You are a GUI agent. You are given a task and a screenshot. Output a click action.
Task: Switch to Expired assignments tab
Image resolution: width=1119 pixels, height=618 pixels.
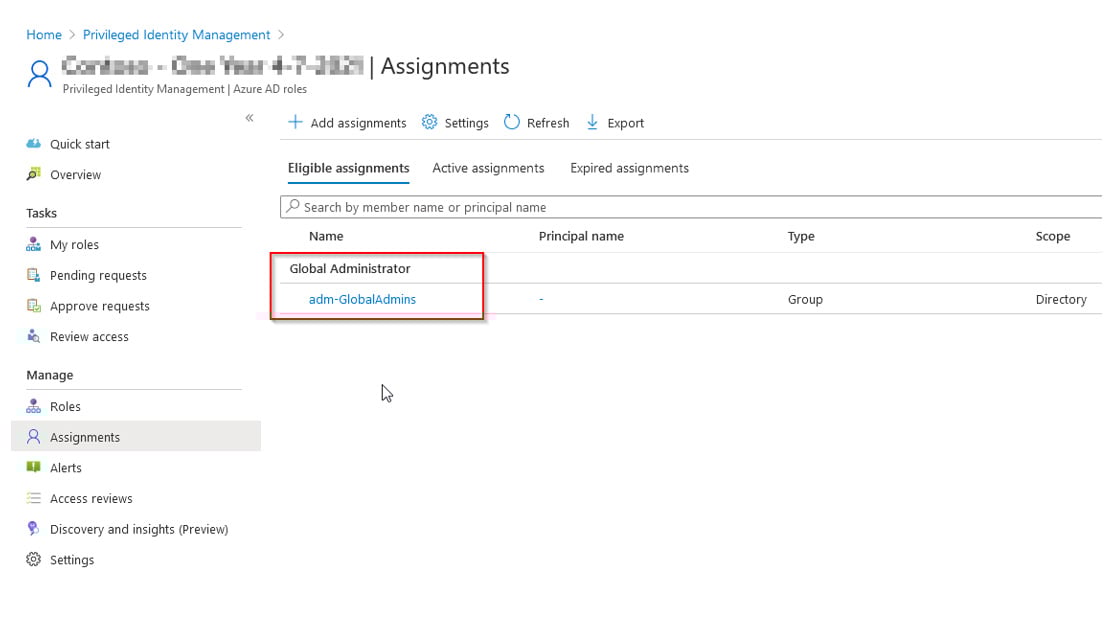click(x=629, y=168)
